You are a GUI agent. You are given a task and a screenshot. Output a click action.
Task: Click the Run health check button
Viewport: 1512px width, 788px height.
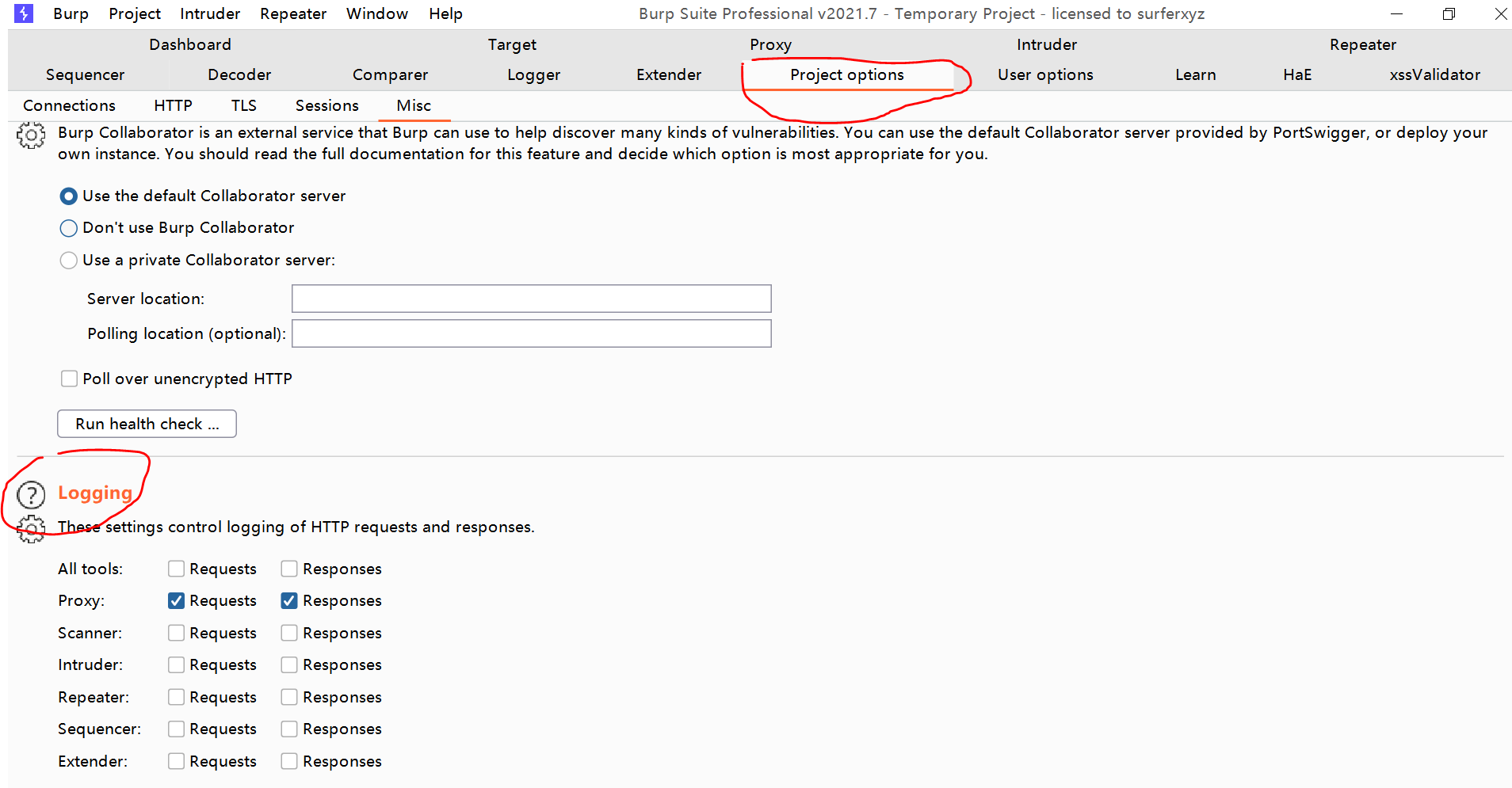[147, 424]
